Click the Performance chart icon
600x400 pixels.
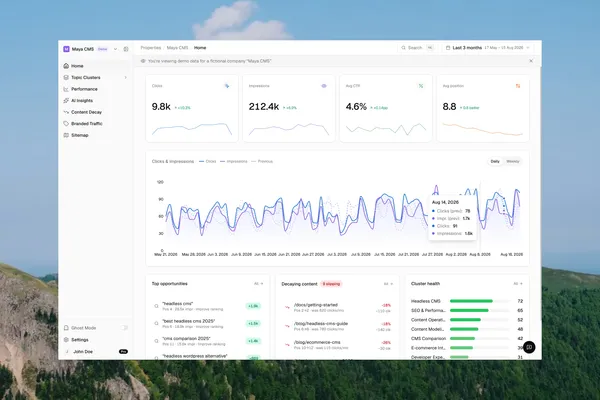point(66,89)
